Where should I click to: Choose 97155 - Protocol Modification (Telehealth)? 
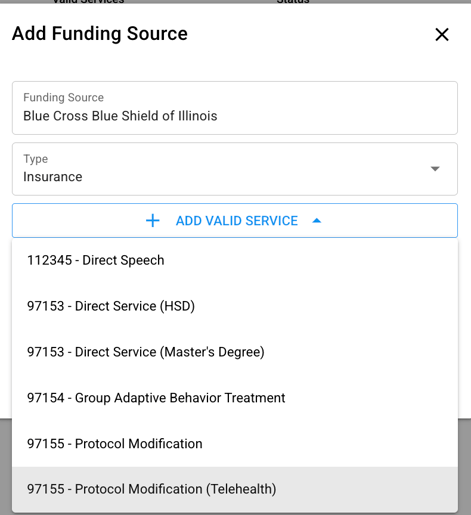(235, 489)
